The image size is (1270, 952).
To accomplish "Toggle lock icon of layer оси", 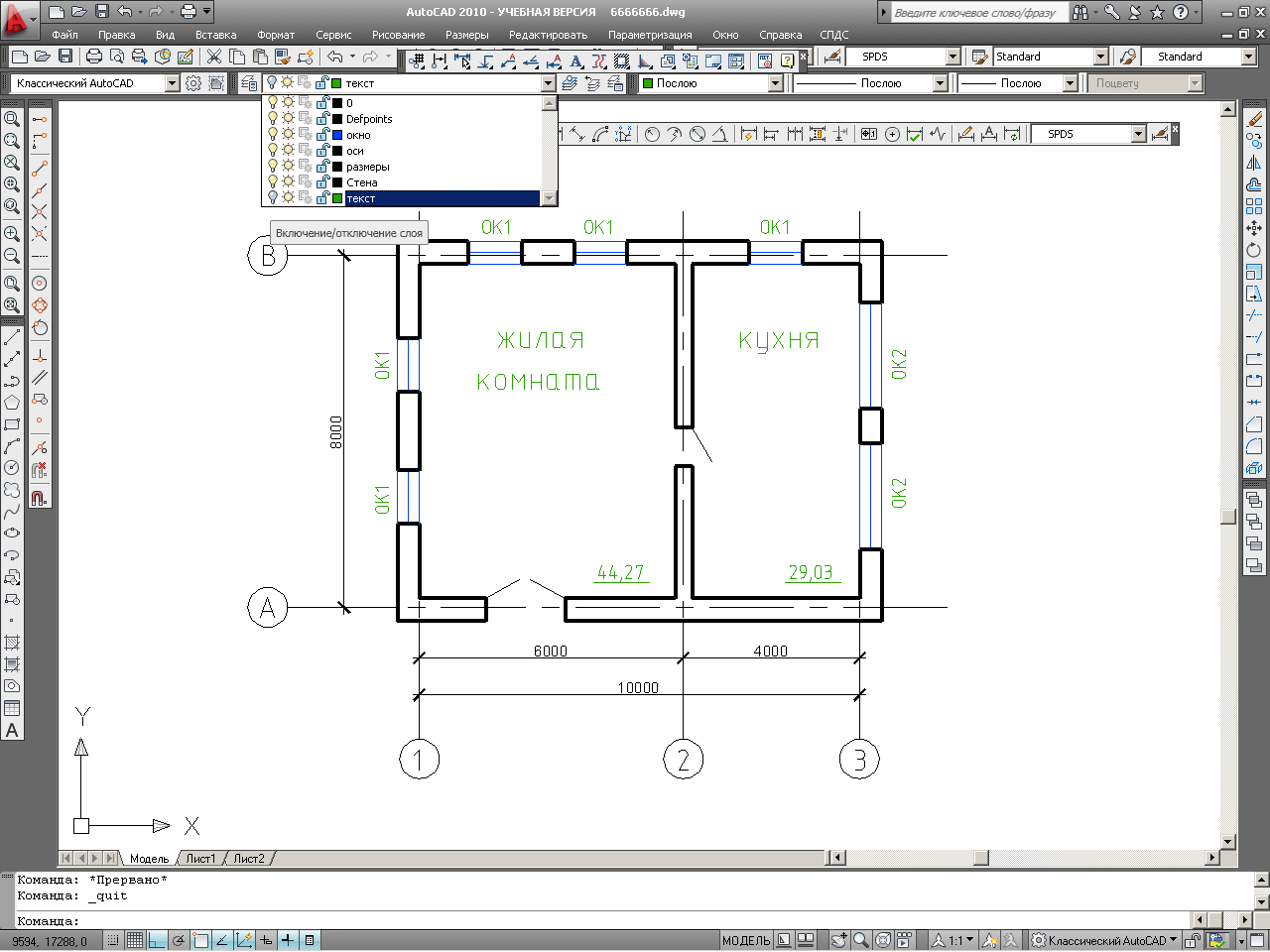I will [x=322, y=150].
